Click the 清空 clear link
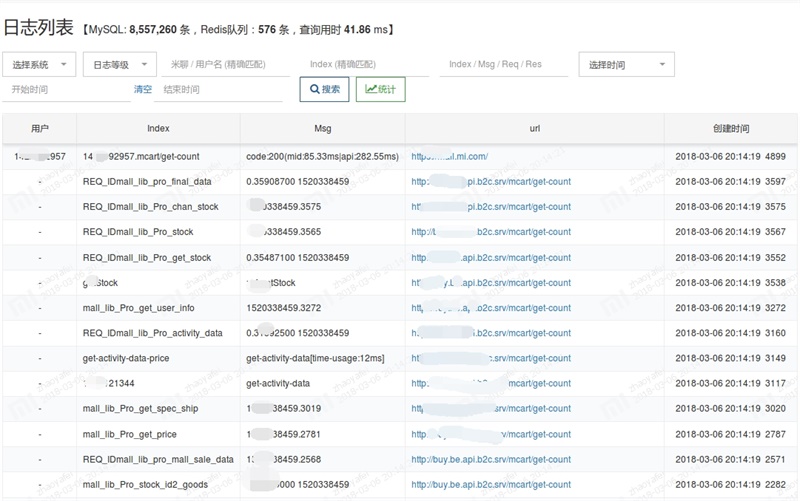800x501 pixels. [143, 89]
